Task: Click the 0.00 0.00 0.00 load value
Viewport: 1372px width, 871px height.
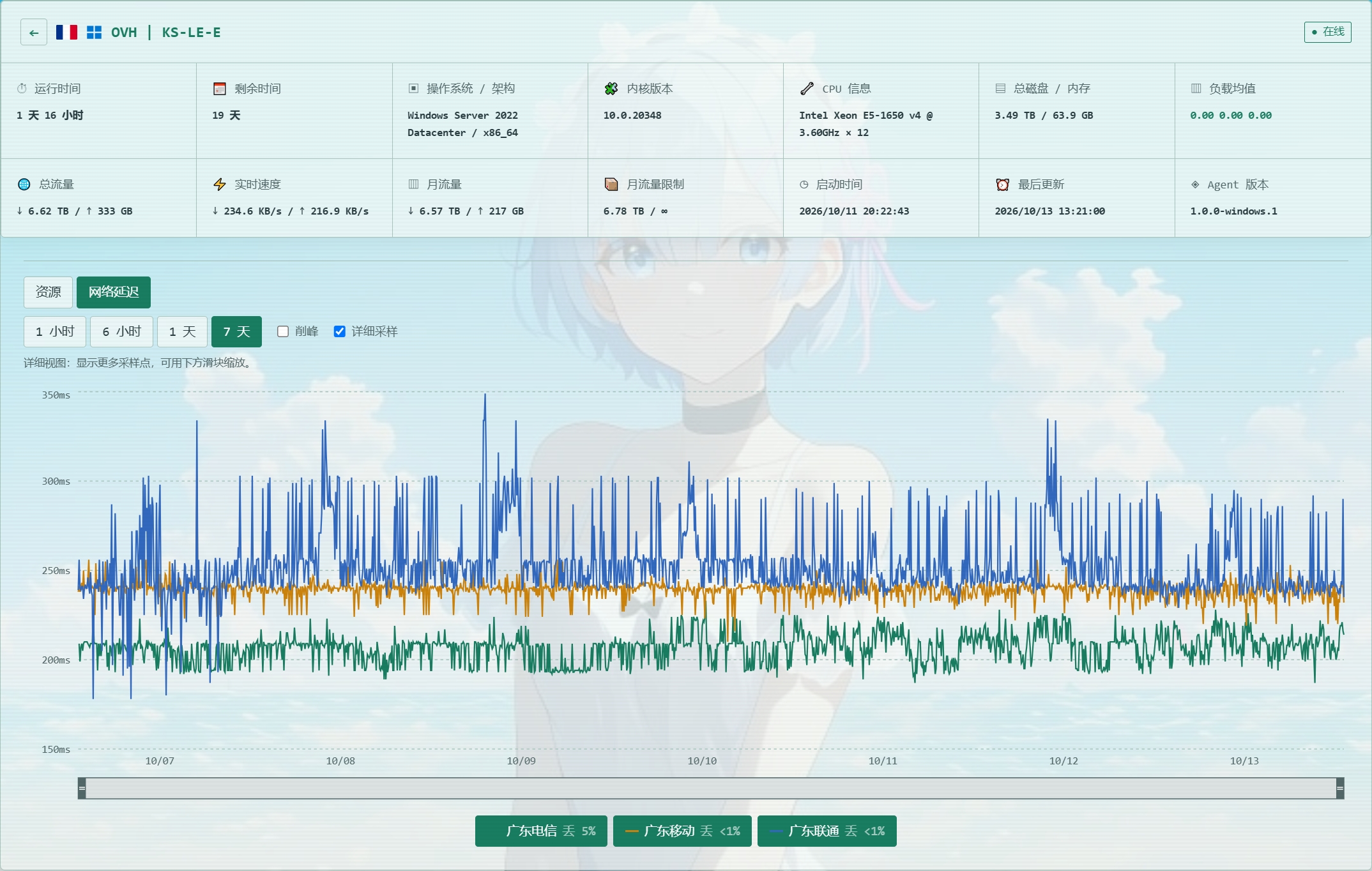Action: [1231, 116]
